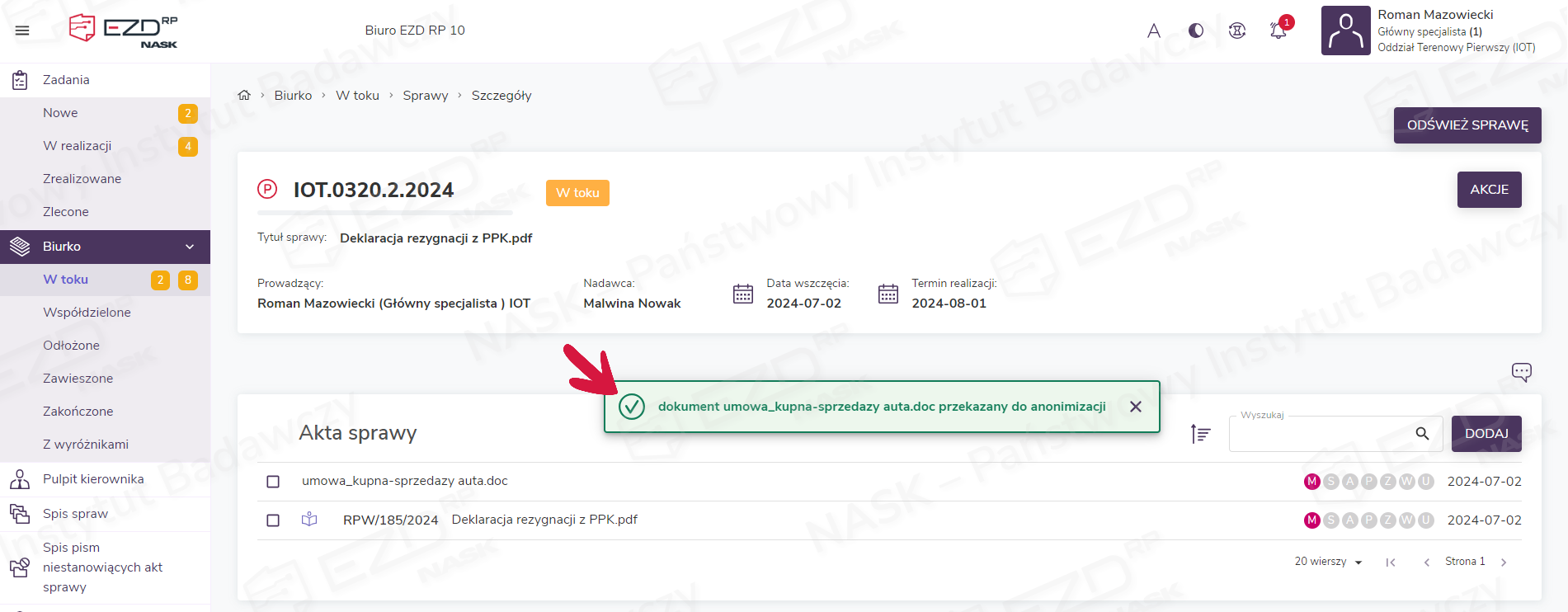Click the Wyszukaj search field
Viewport: 1568px width, 612px height.
pyautogui.click(x=1320, y=434)
